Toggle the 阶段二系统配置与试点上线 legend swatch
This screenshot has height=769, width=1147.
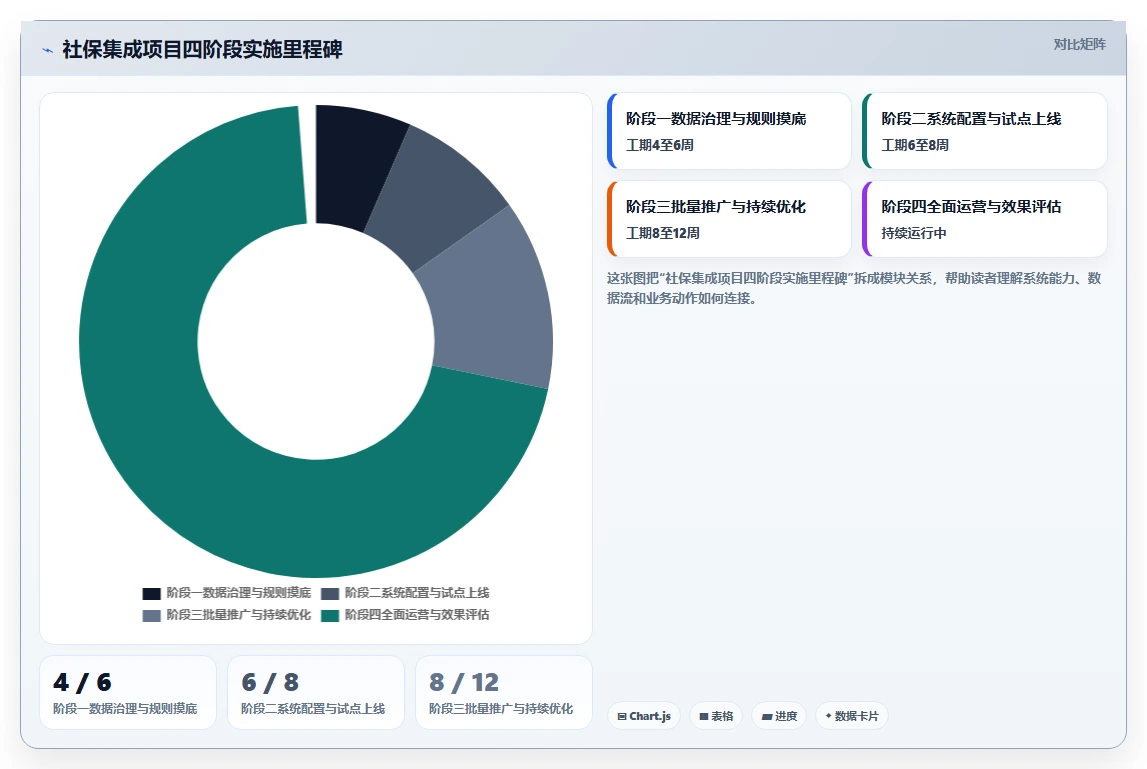(x=330, y=593)
